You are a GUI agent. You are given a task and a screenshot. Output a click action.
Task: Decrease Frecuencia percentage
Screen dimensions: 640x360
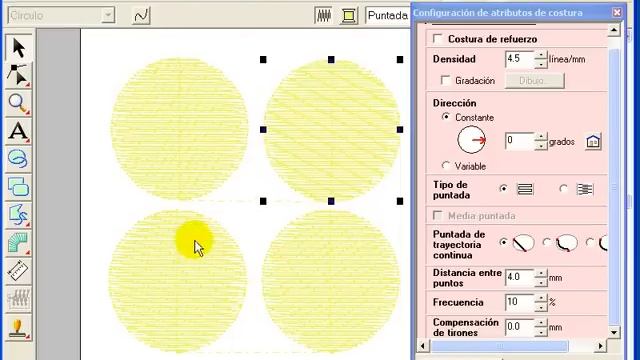[x=541, y=307]
